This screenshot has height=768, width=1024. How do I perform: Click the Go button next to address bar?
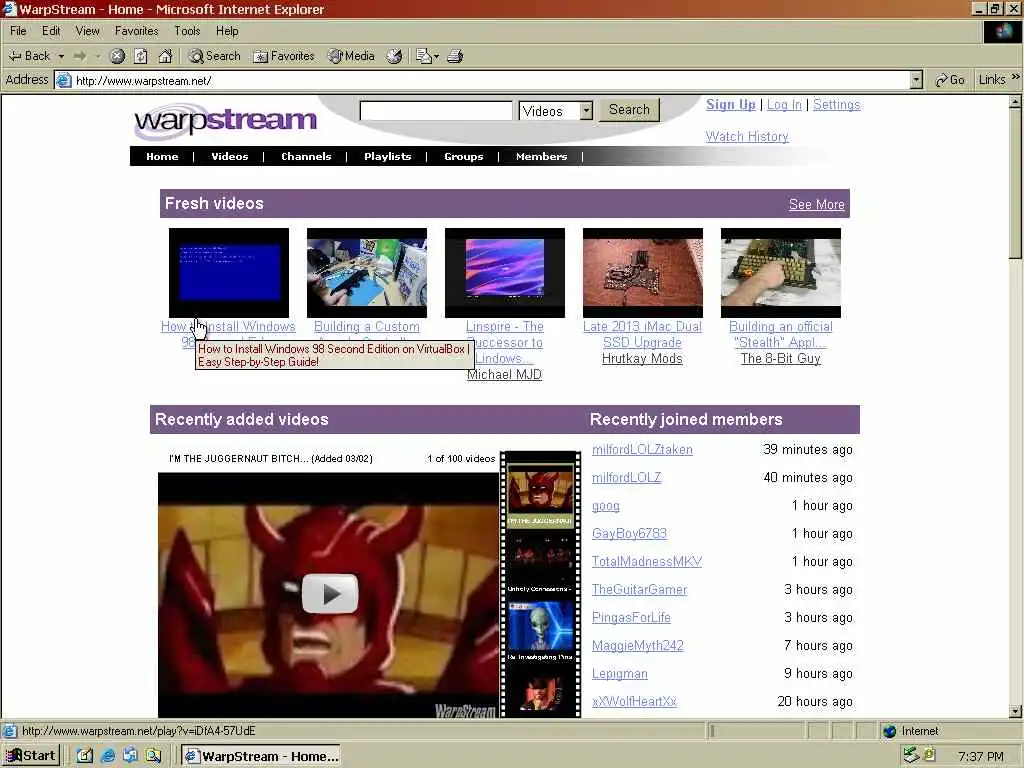[950, 80]
